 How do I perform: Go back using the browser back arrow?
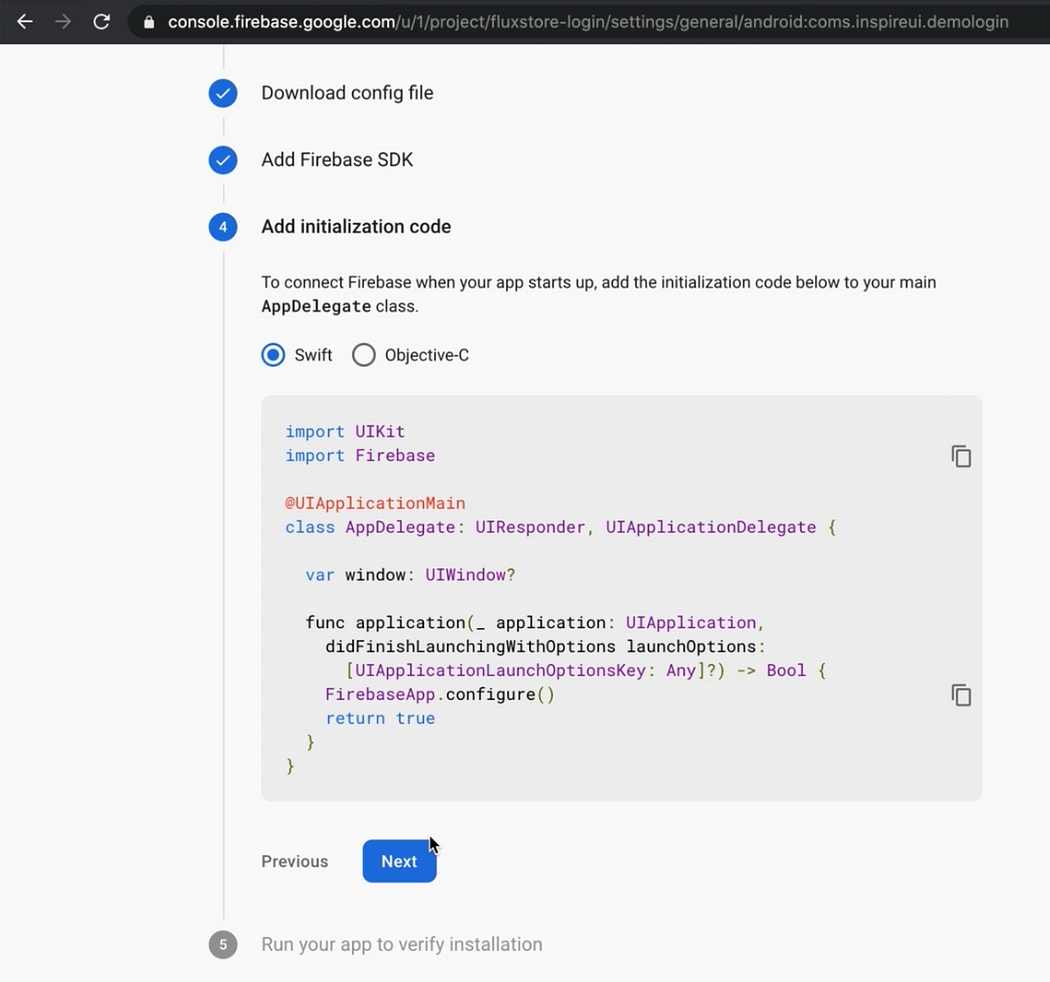[25, 21]
